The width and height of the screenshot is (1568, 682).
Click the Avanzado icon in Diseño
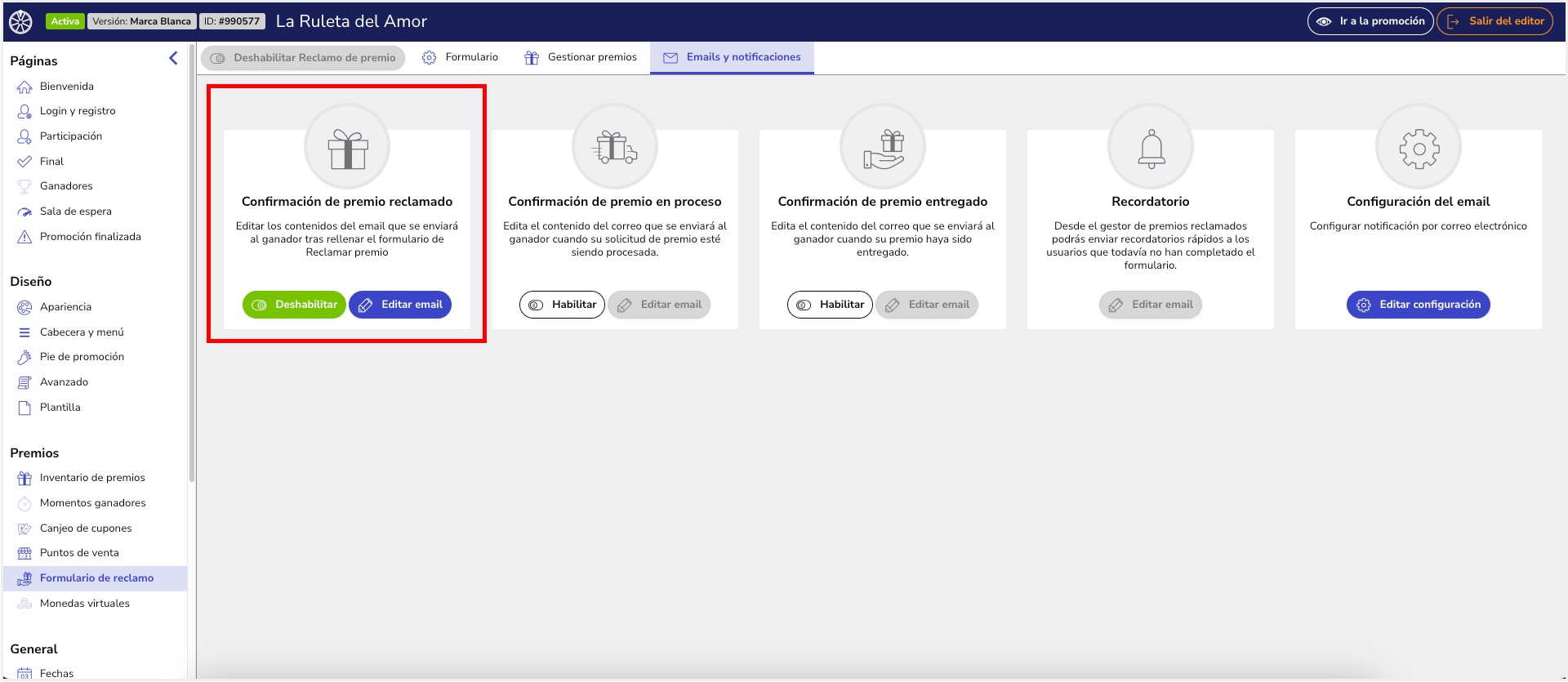point(24,382)
